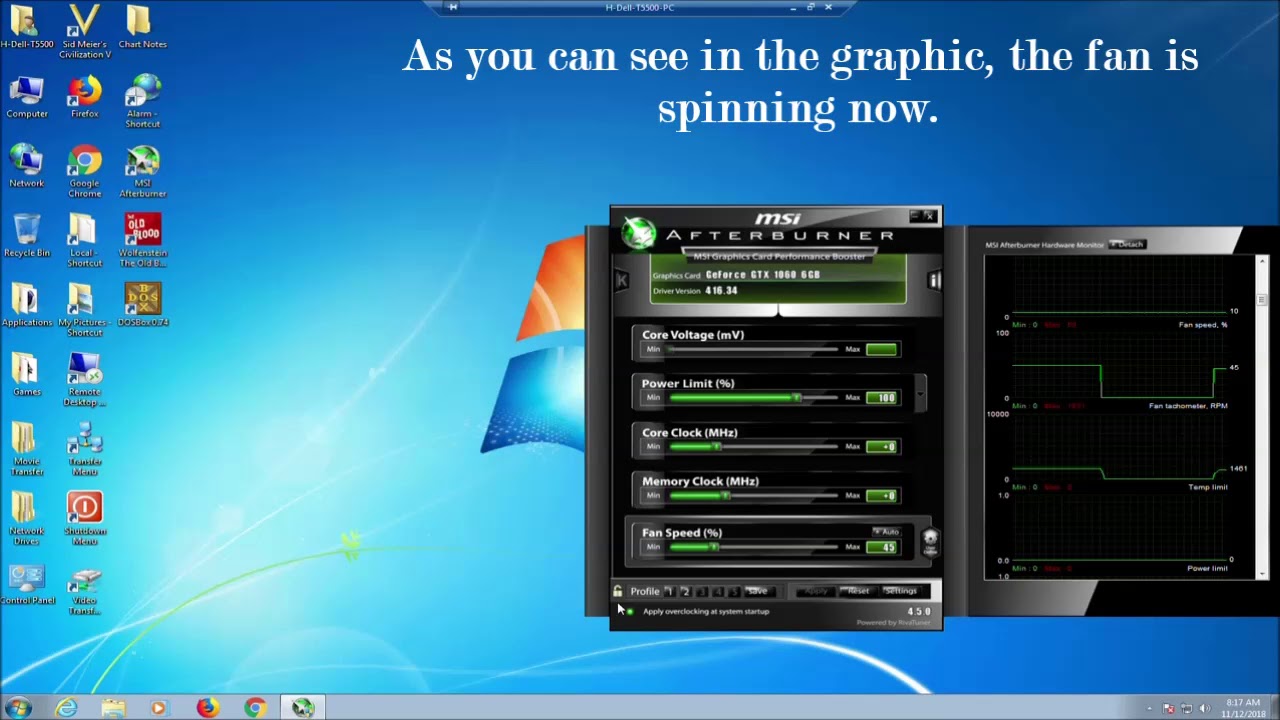
Task: Click the Hardware Monitor scrollbar down arrow
Action: (x=1262, y=574)
